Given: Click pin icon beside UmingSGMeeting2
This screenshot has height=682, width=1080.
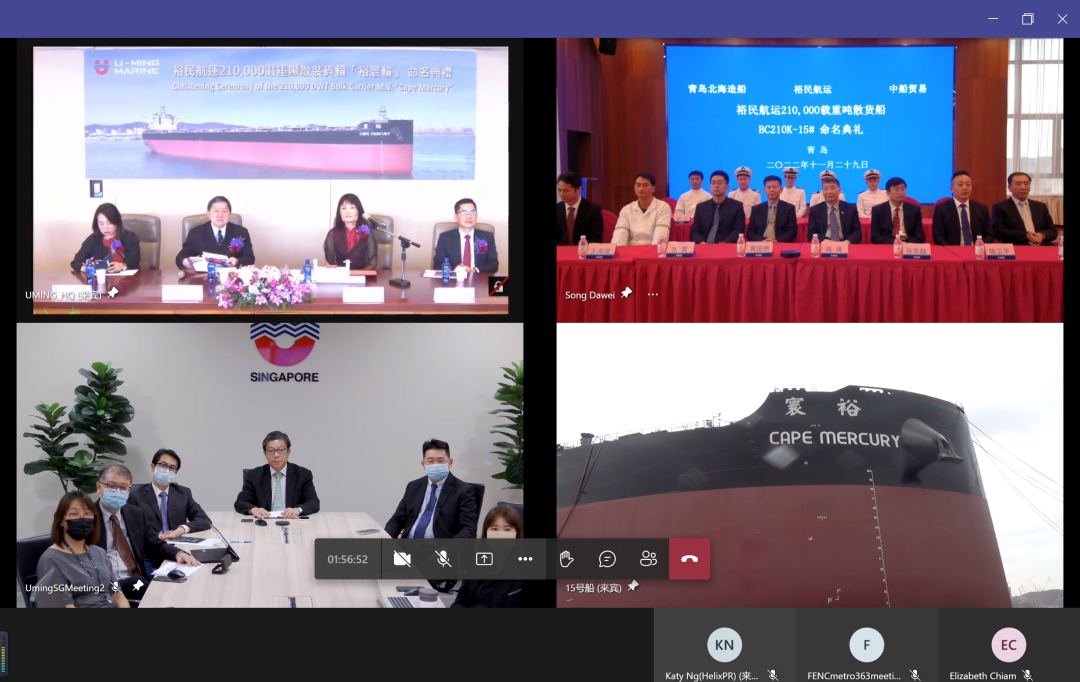Looking at the screenshot, I should pos(138,586).
